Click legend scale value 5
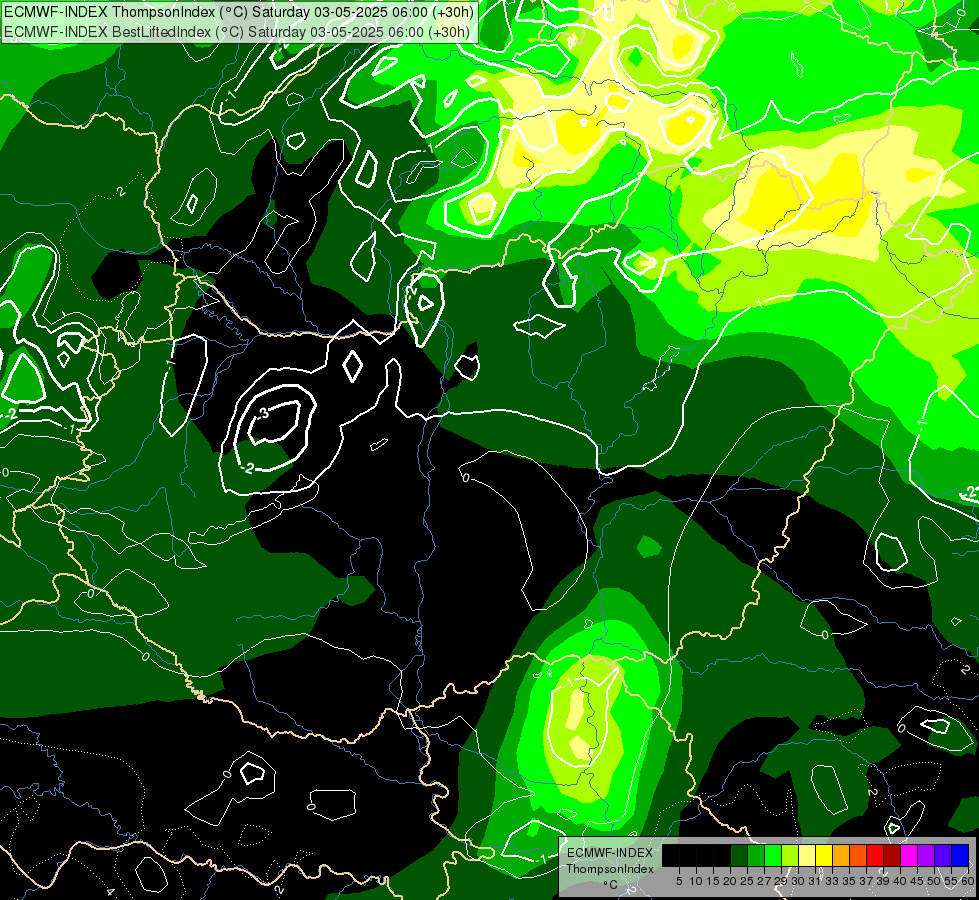Viewport: 979px width, 900px height. (x=679, y=881)
